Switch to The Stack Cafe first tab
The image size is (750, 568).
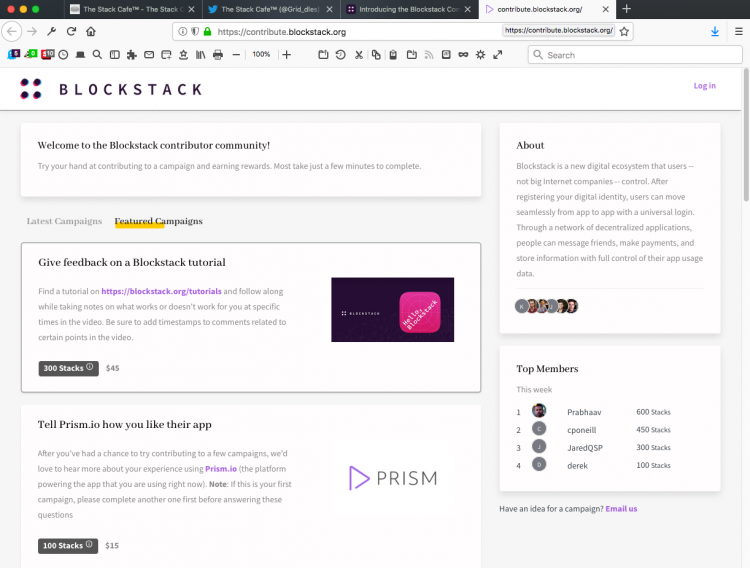[x=132, y=9]
